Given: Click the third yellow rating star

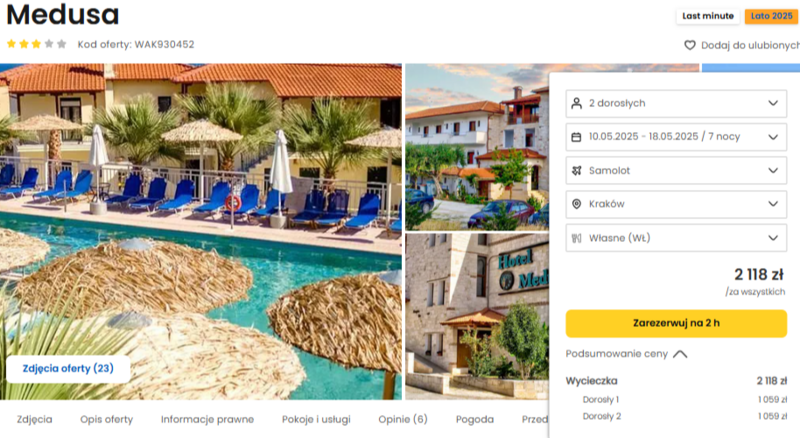Looking at the screenshot, I should tap(36, 44).
